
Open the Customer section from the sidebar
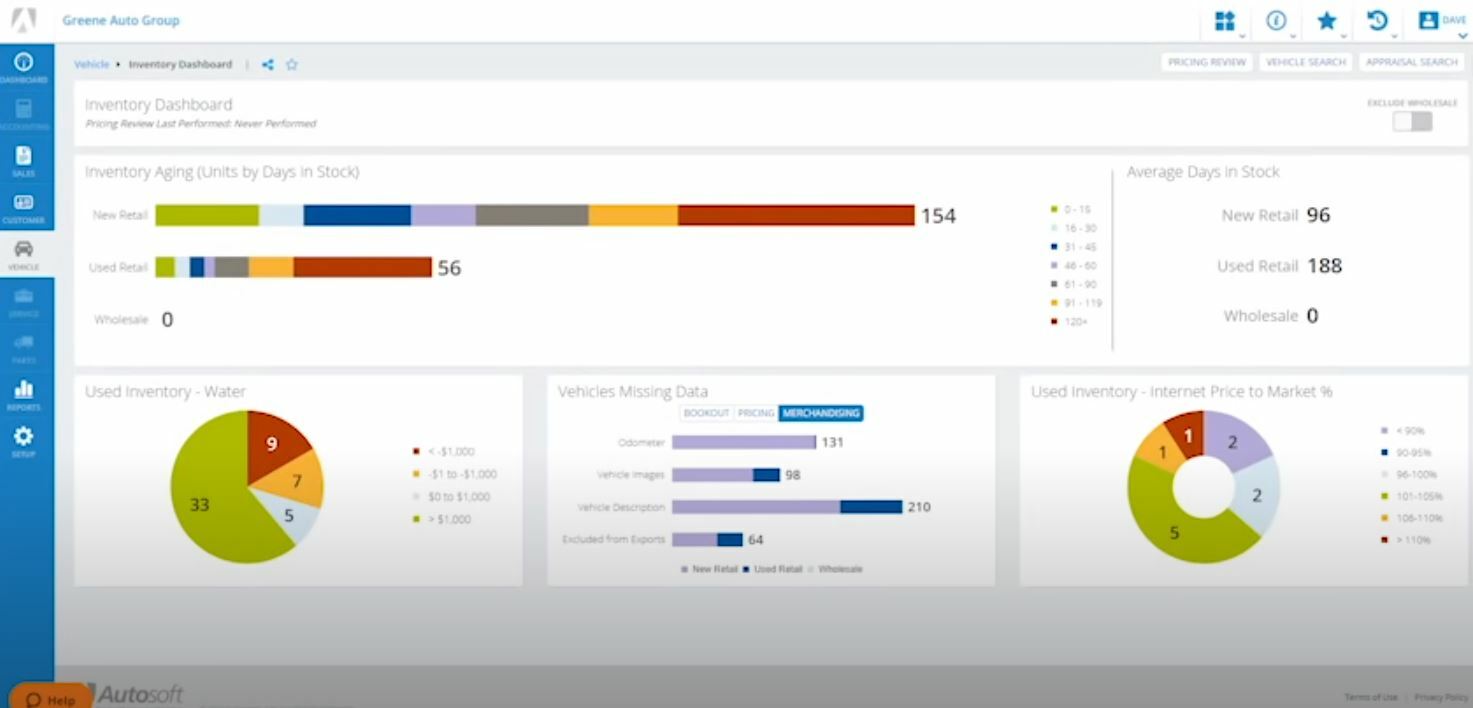click(x=23, y=203)
